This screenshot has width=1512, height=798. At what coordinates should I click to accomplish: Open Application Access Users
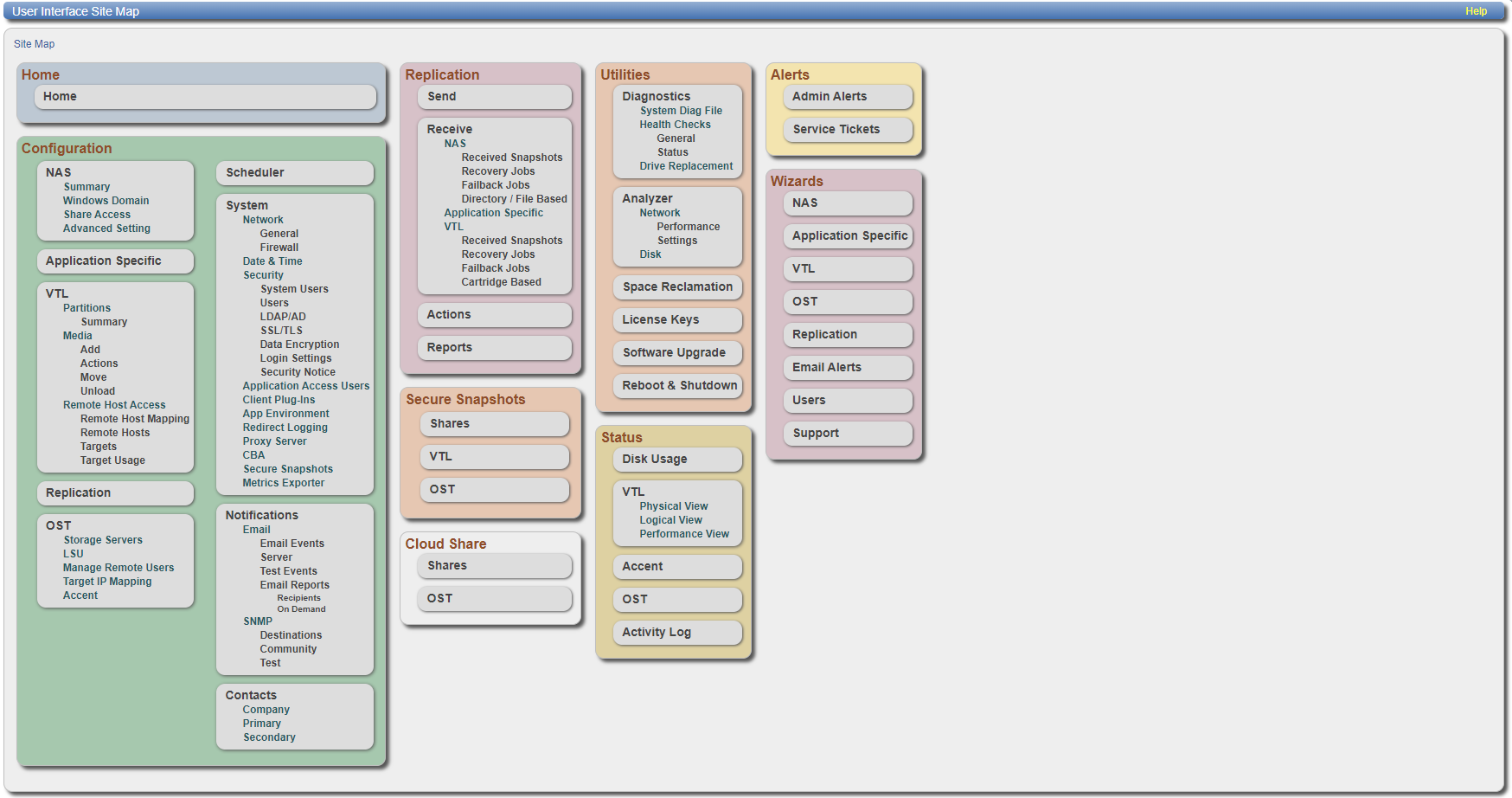click(x=306, y=386)
